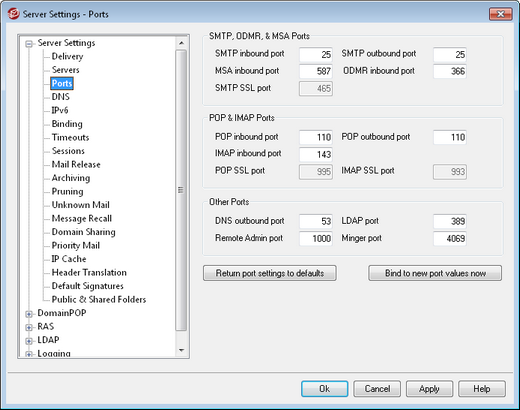This screenshot has height=410, width=520.
Task: Select DNS in the settings tree
Action: [x=61, y=97]
